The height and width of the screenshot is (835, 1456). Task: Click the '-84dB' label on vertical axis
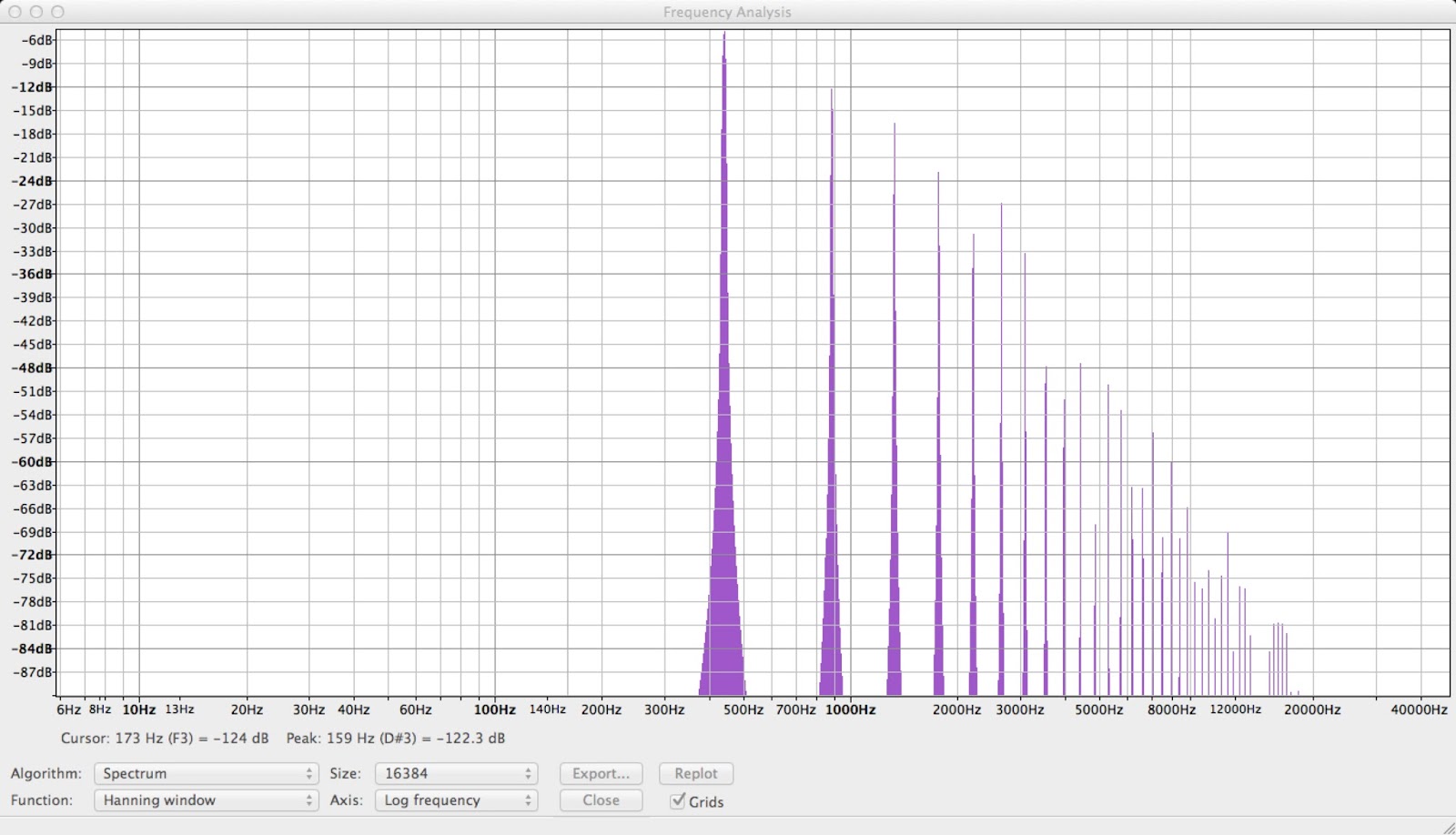tap(32, 649)
